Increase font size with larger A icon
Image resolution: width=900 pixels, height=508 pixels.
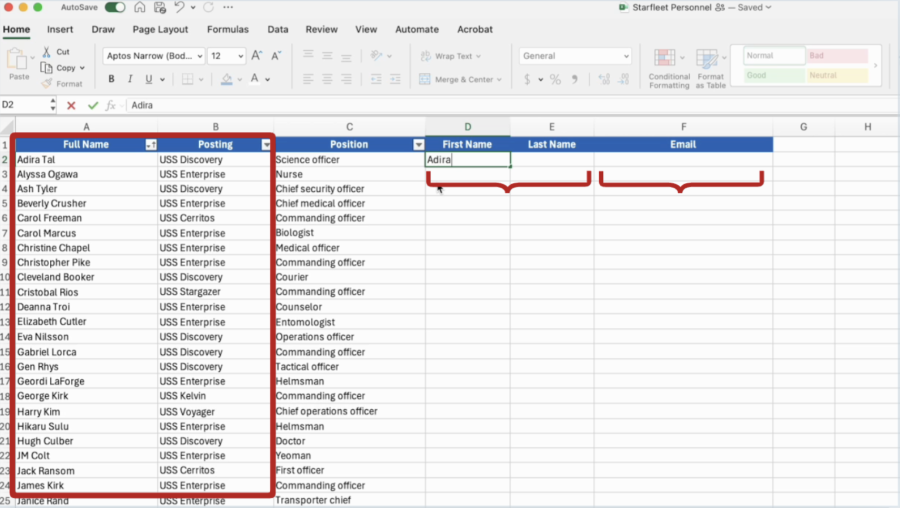(x=257, y=56)
